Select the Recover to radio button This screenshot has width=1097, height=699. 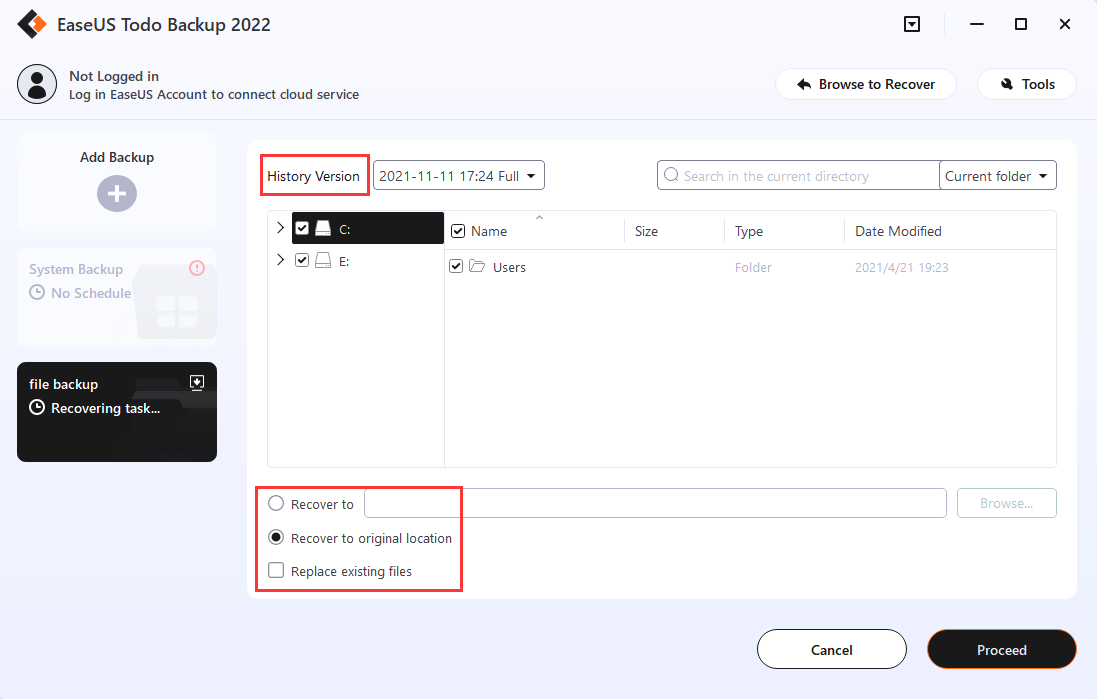pos(276,503)
